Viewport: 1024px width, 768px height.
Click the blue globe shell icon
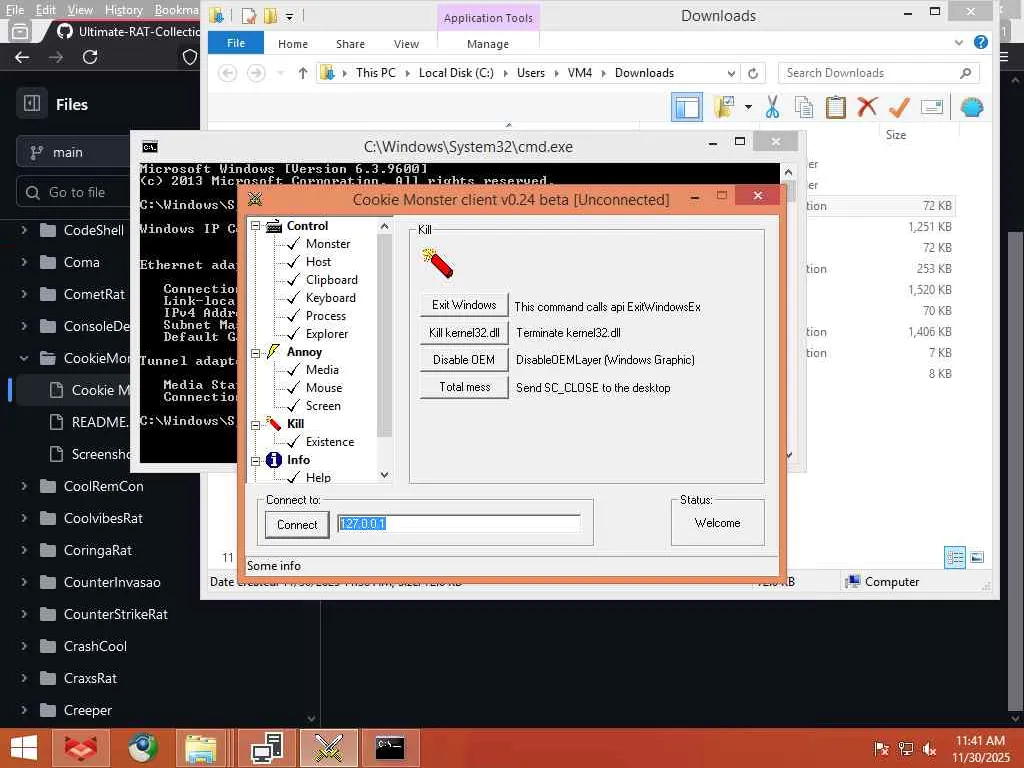972,107
